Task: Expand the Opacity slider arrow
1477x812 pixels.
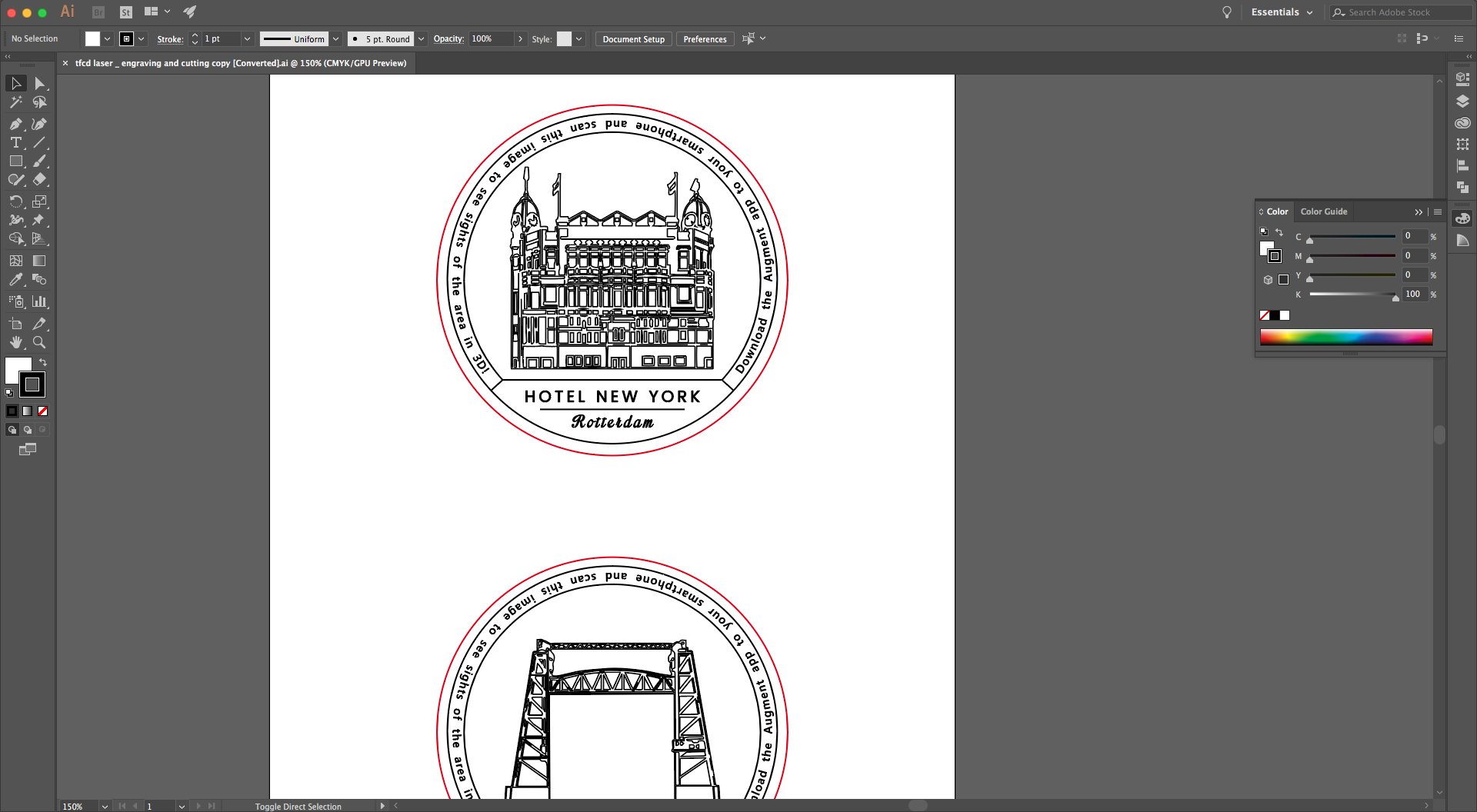Action: pyautogui.click(x=520, y=39)
